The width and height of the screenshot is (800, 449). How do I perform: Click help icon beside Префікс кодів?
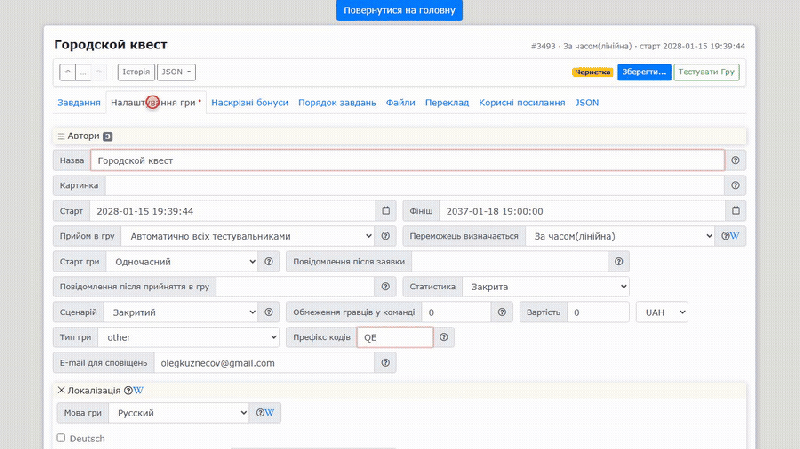point(443,337)
